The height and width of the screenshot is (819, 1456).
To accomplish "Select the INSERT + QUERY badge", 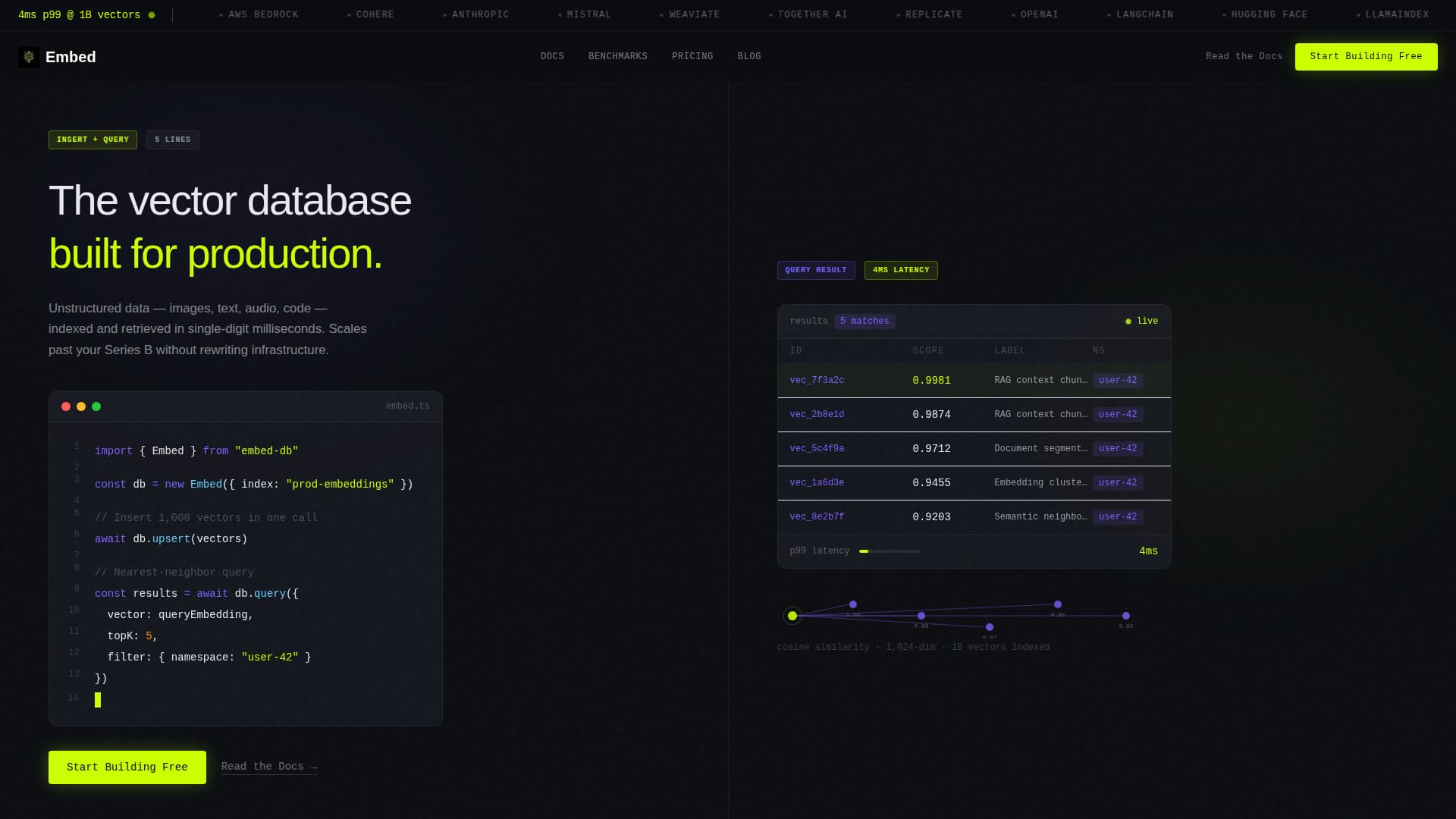I will click(x=93, y=140).
